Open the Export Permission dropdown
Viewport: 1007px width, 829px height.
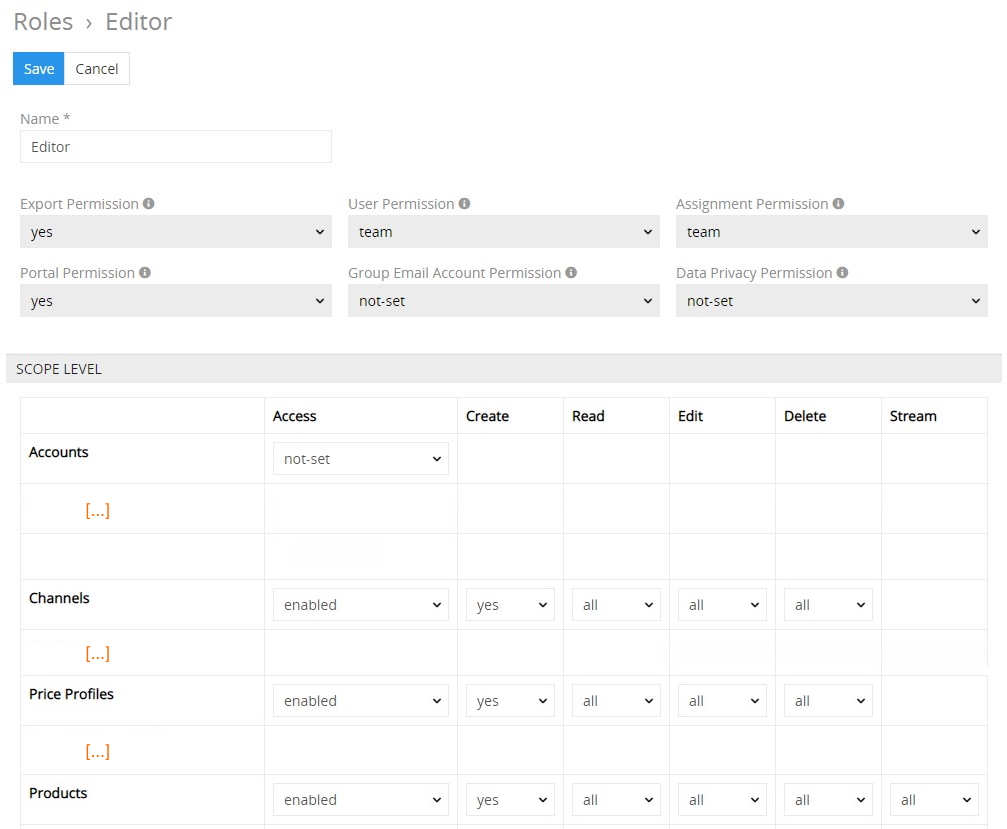pos(175,232)
